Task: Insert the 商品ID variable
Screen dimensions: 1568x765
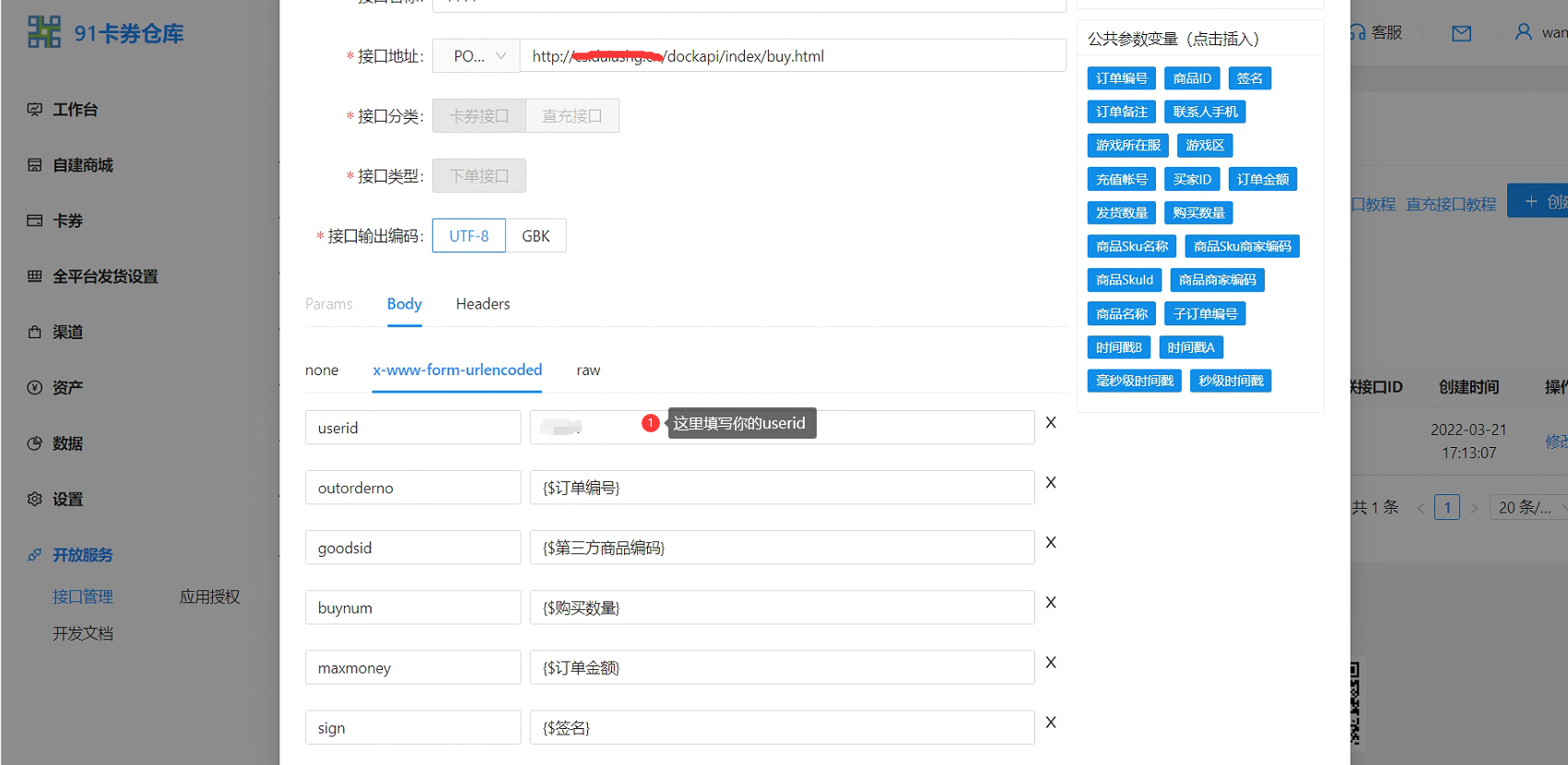Action: [1192, 78]
